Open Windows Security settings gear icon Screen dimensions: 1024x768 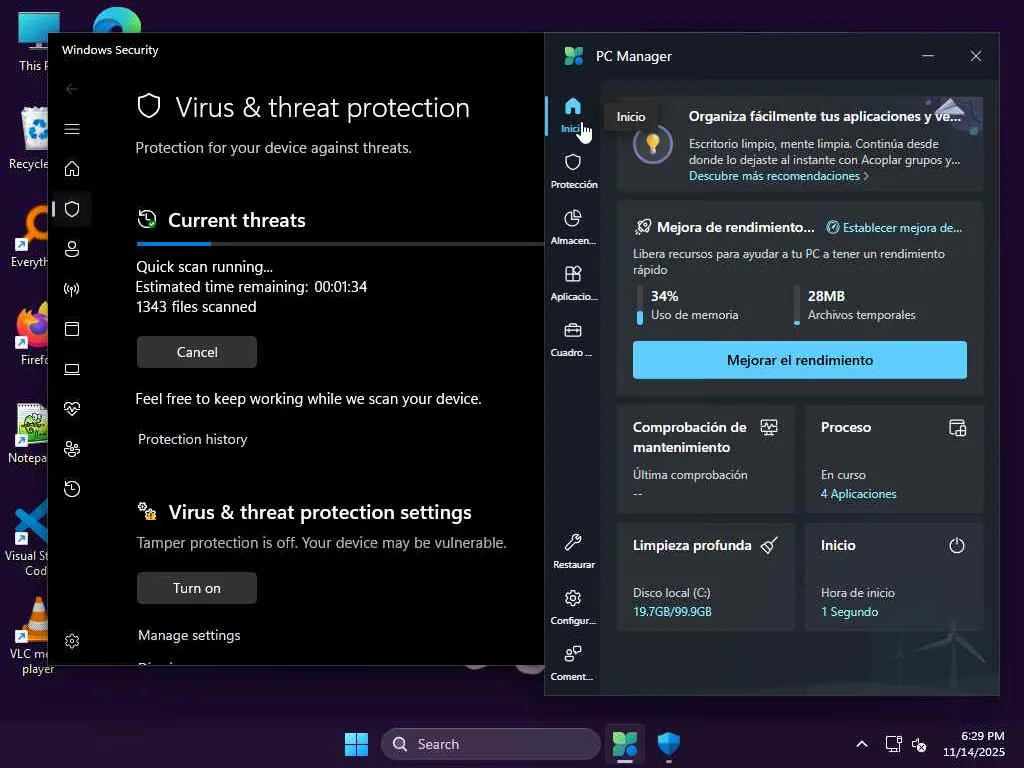[72, 641]
